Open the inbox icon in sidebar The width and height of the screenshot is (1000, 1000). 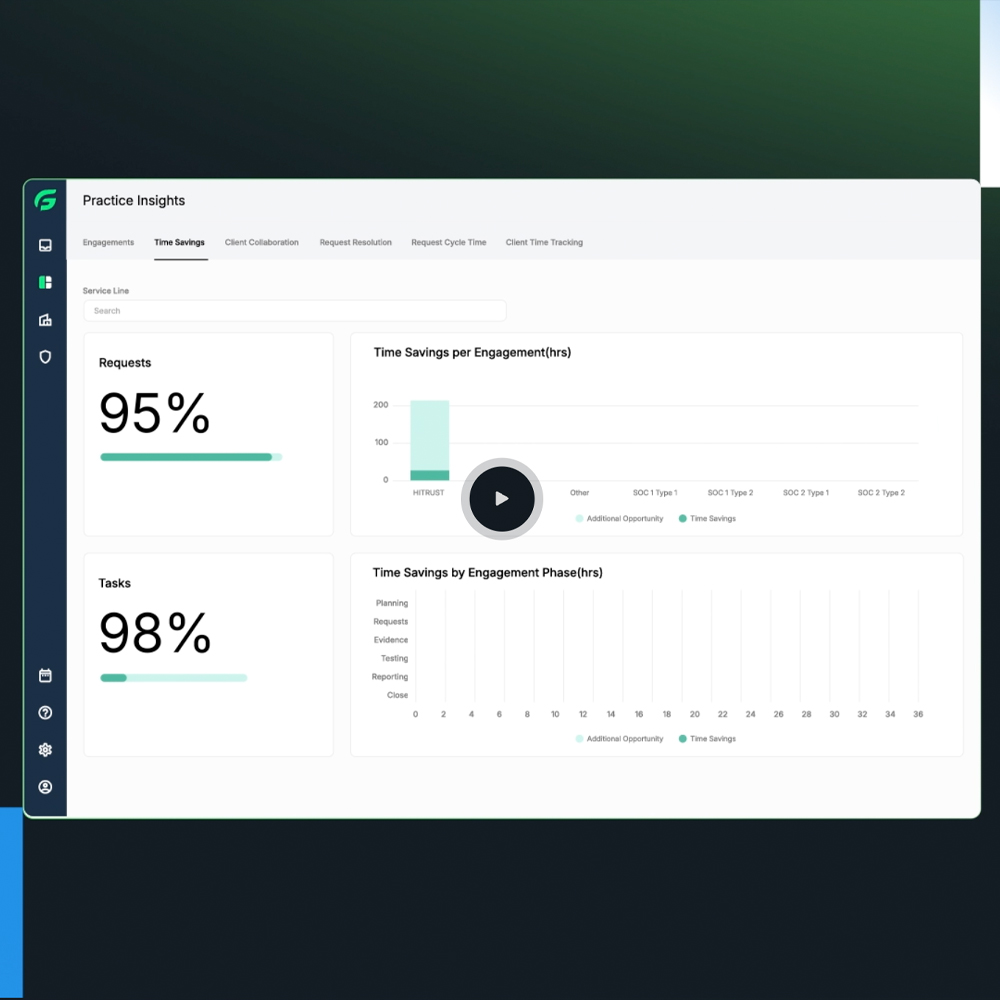coord(45,246)
